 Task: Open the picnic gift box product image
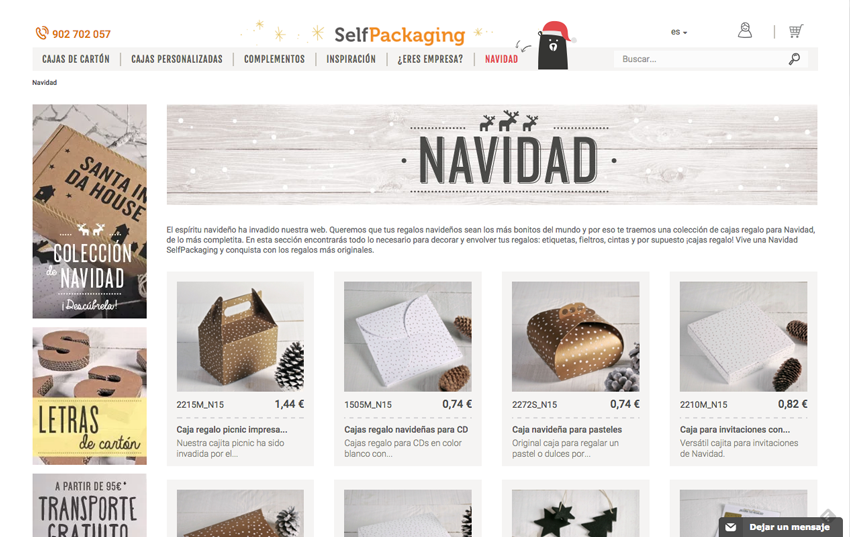(x=240, y=337)
